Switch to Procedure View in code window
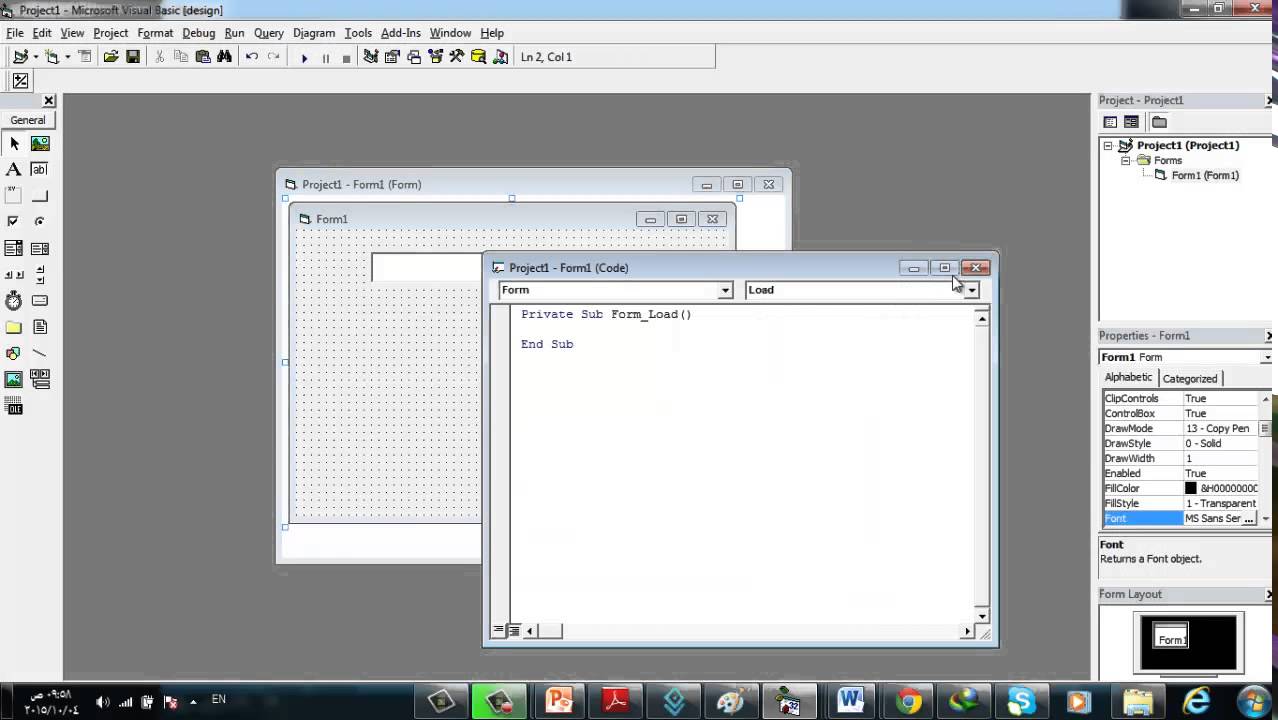 (498, 631)
